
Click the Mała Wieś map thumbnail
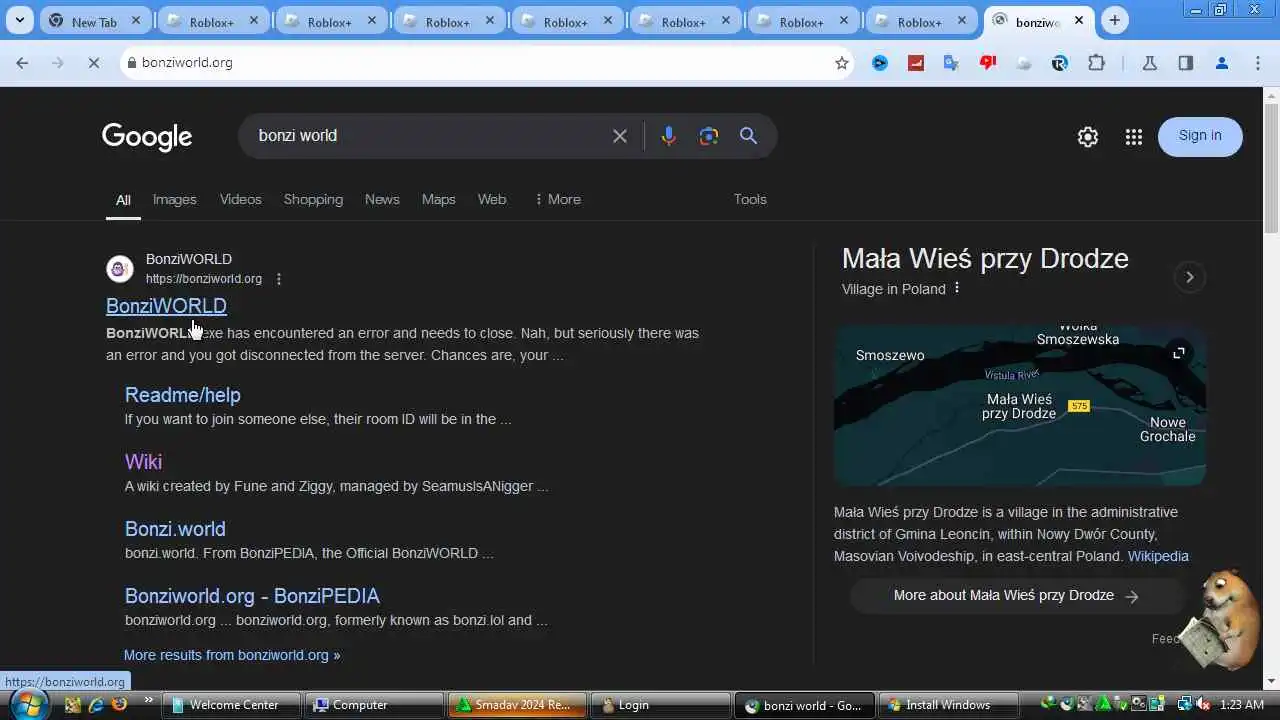1020,405
